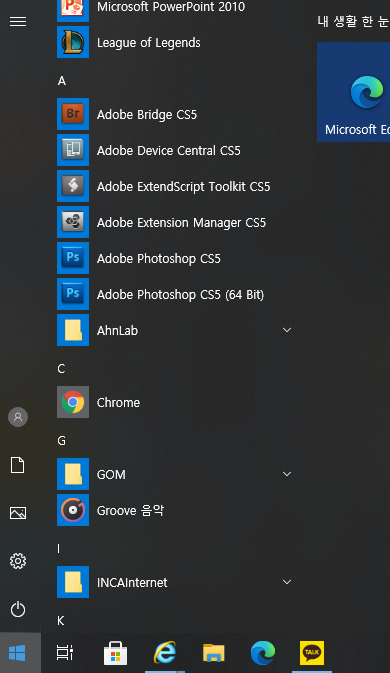Expand the AhnLab folder chevron
390x673 pixels.
[x=287, y=330]
